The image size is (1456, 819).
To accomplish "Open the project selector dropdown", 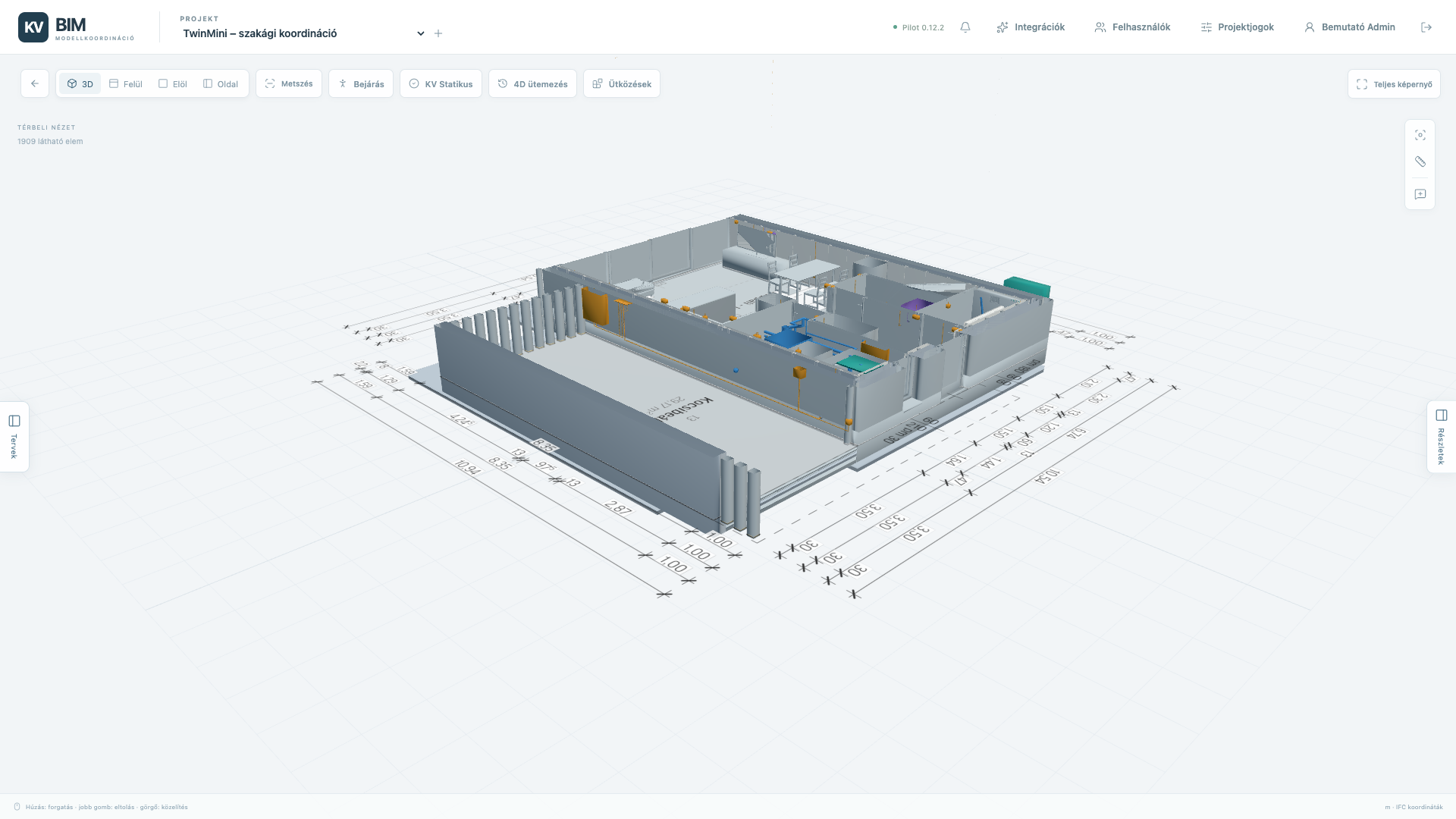I will click(x=303, y=33).
